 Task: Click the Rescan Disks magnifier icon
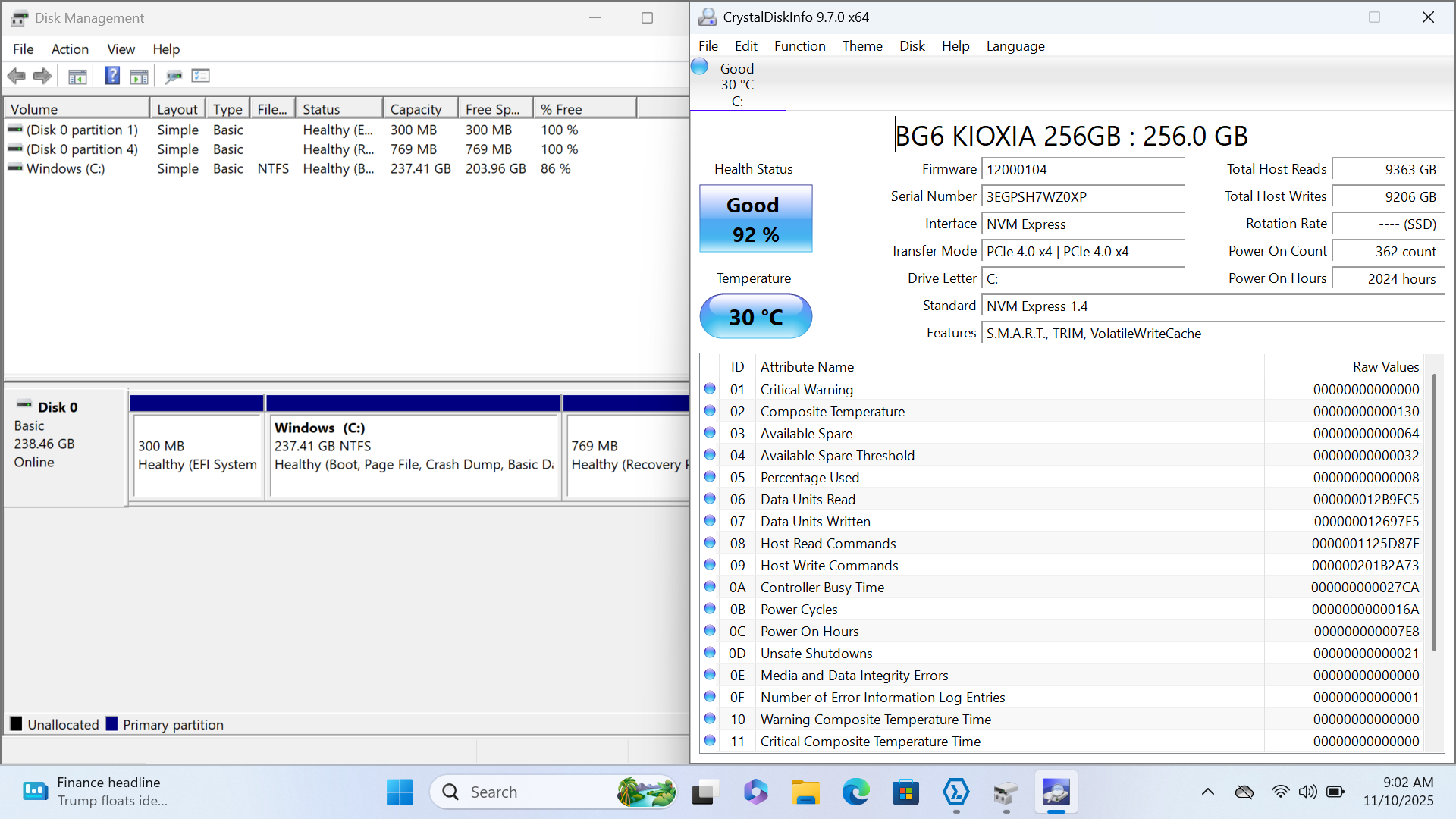(x=174, y=76)
